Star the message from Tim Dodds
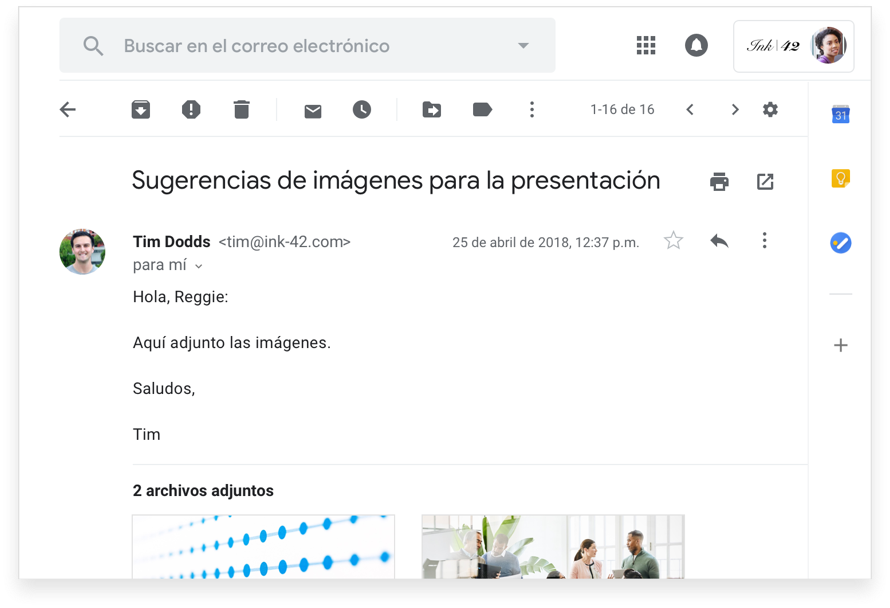Image resolution: width=890 pixels, height=608 pixels. pyautogui.click(x=674, y=240)
